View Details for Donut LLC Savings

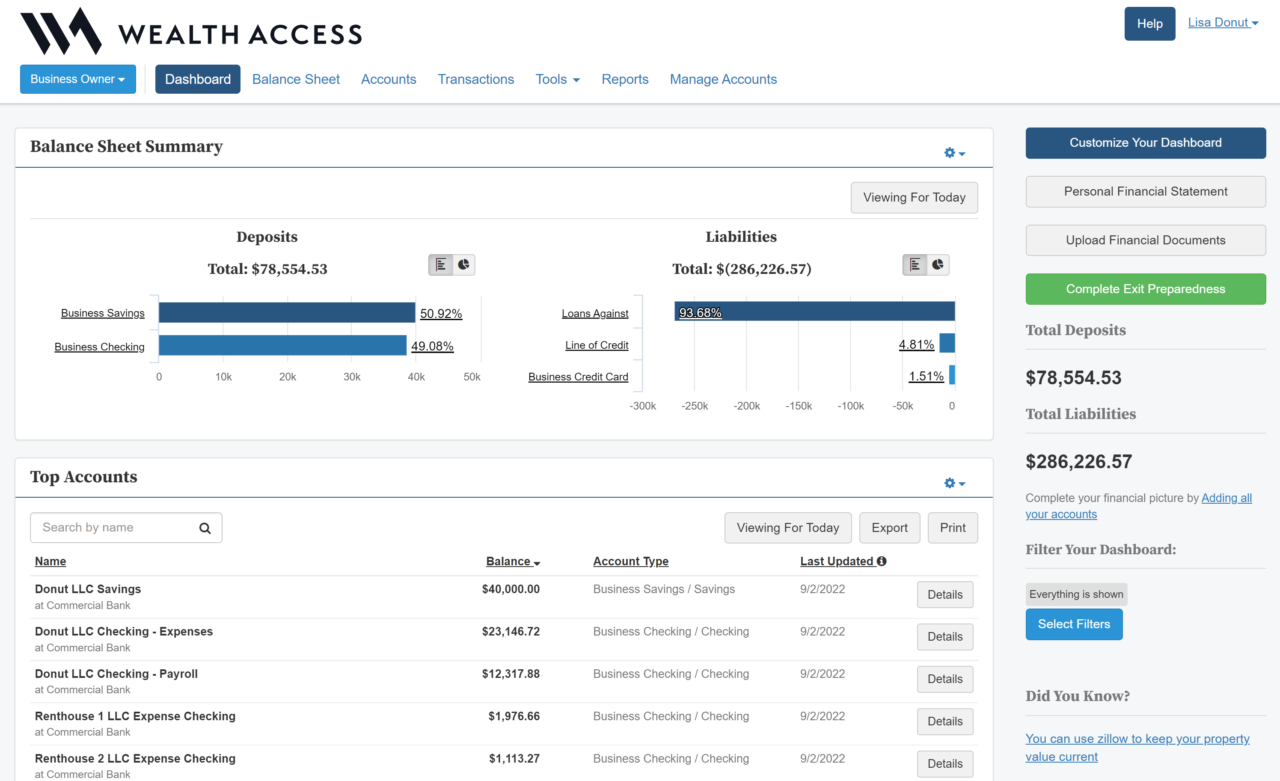[944, 595]
